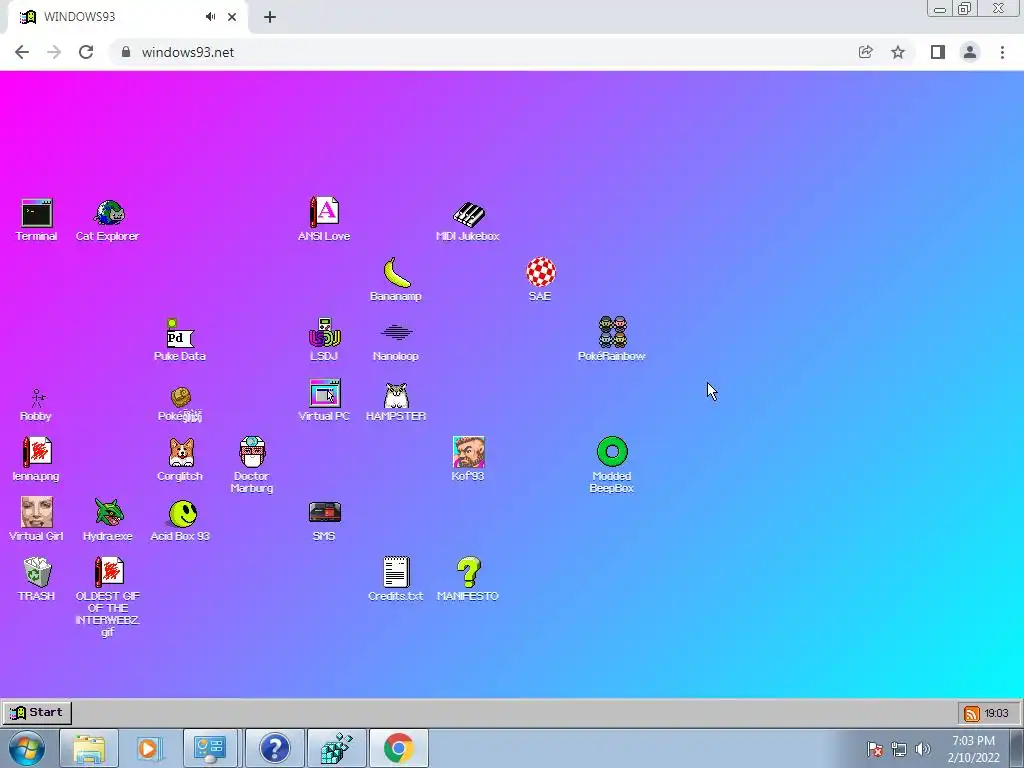View site lock information
Screen dimensions: 1024x768
pos(126,52)
